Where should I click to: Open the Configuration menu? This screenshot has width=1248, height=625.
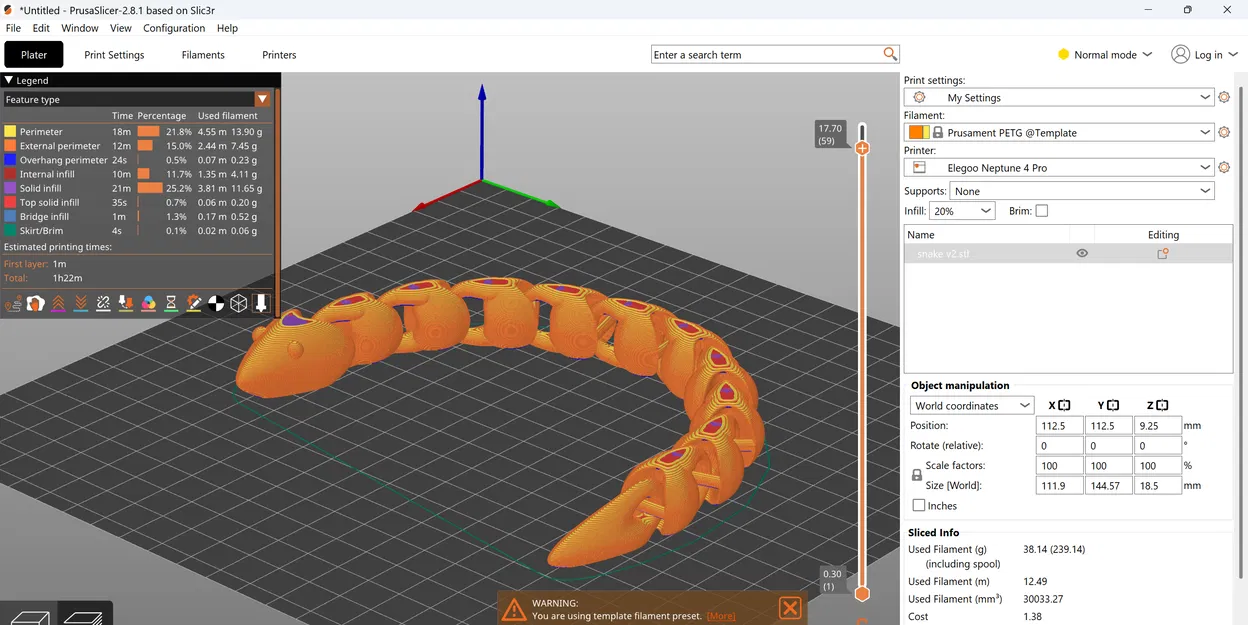click(173, 28)
